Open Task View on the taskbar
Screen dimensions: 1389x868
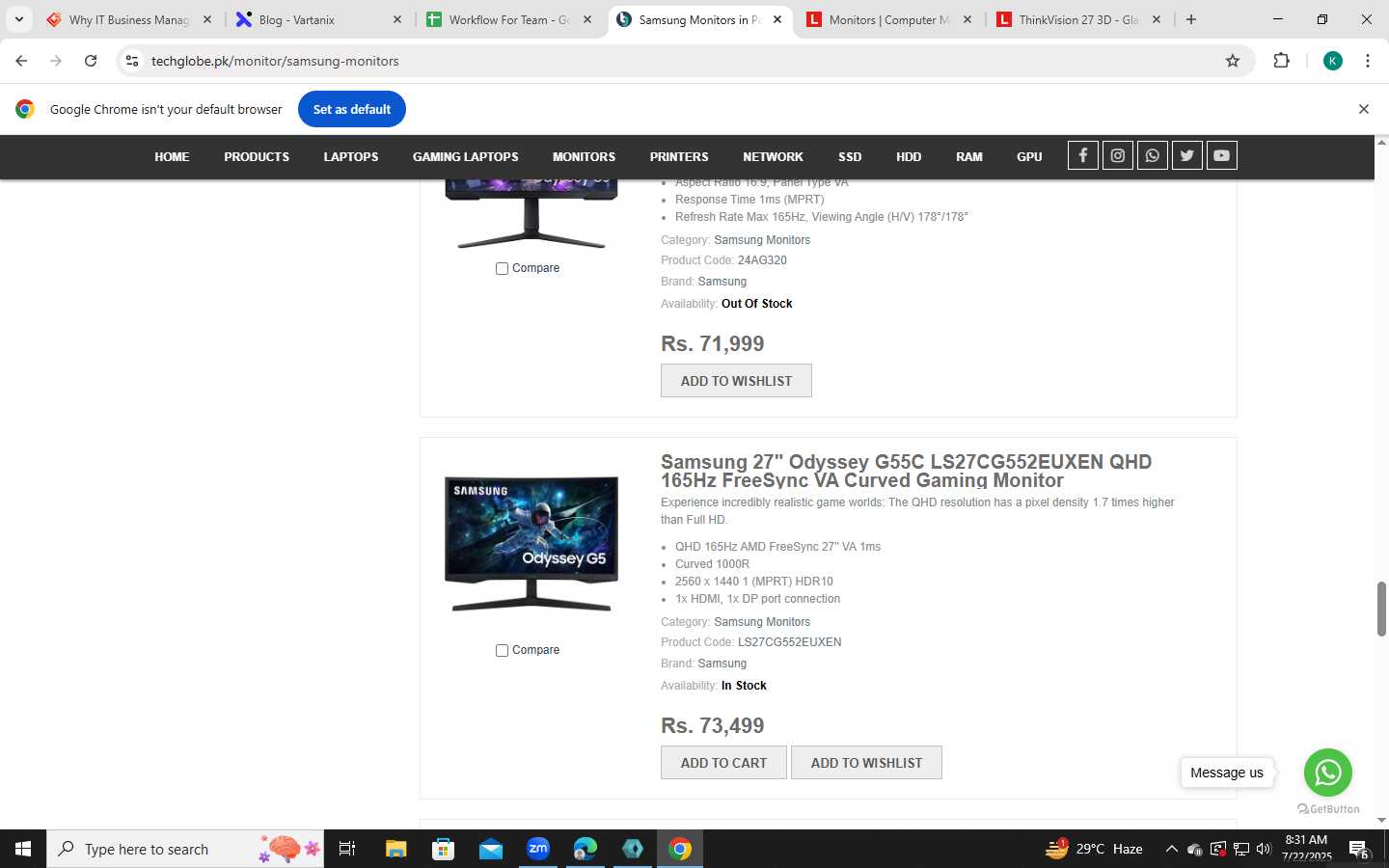(347, 849)
